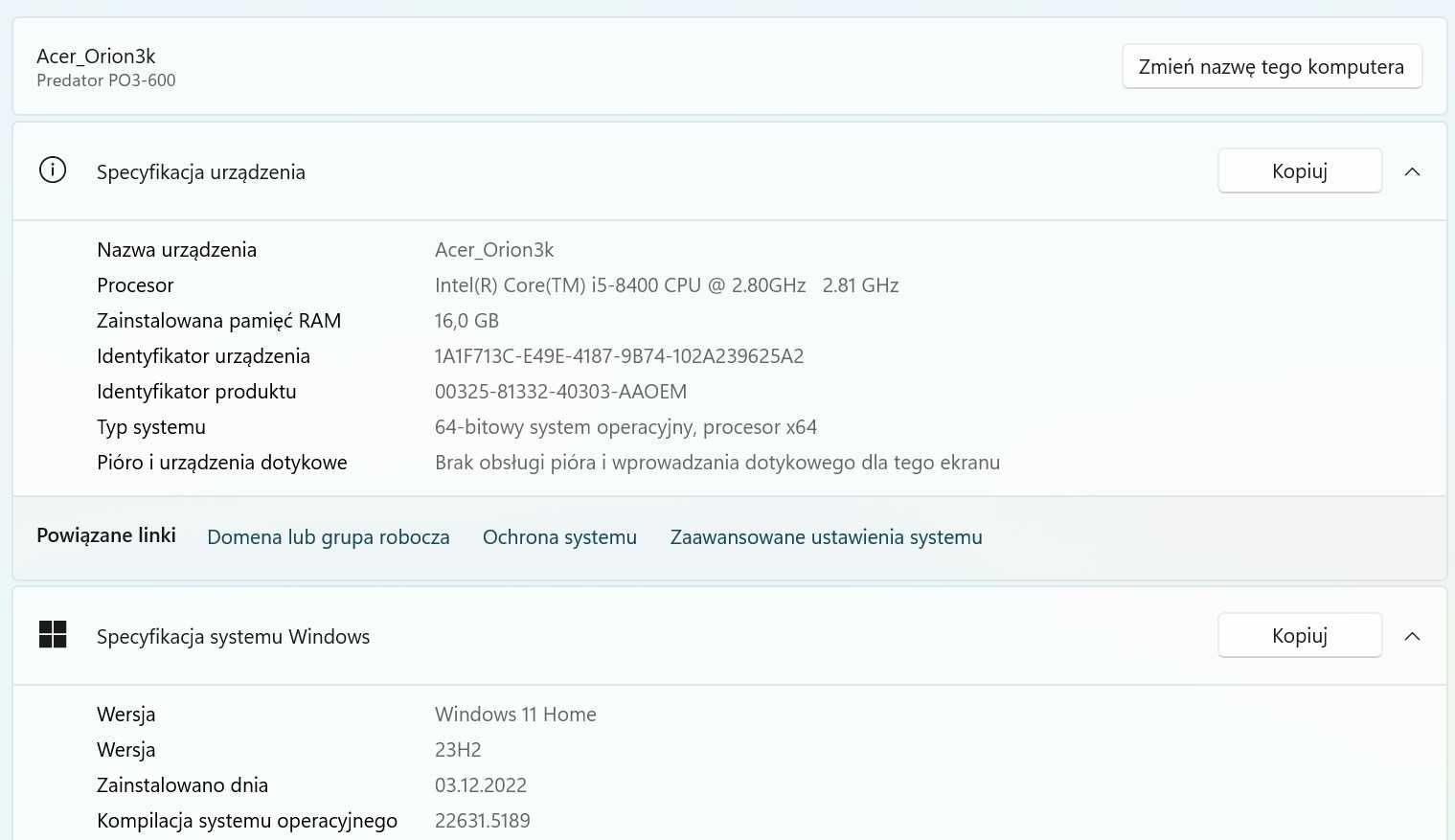Click the Zainstalowano dnia label
The image size is (1455, 840).
pyautogui.click(x=183, y=785)
